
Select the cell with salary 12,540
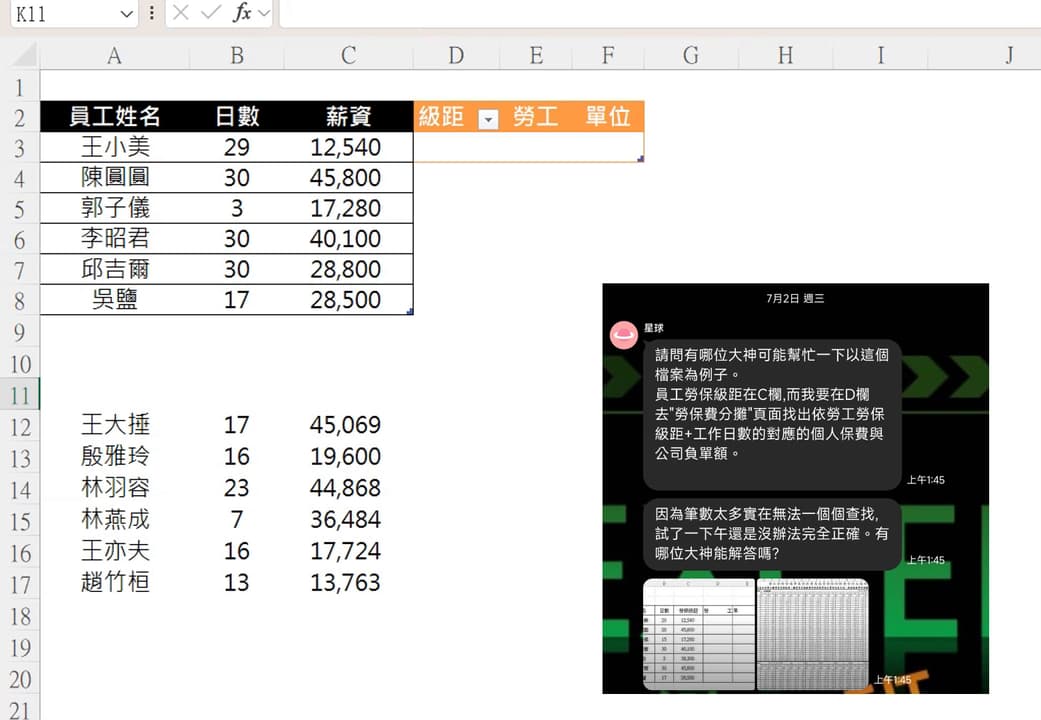point(348,147)
